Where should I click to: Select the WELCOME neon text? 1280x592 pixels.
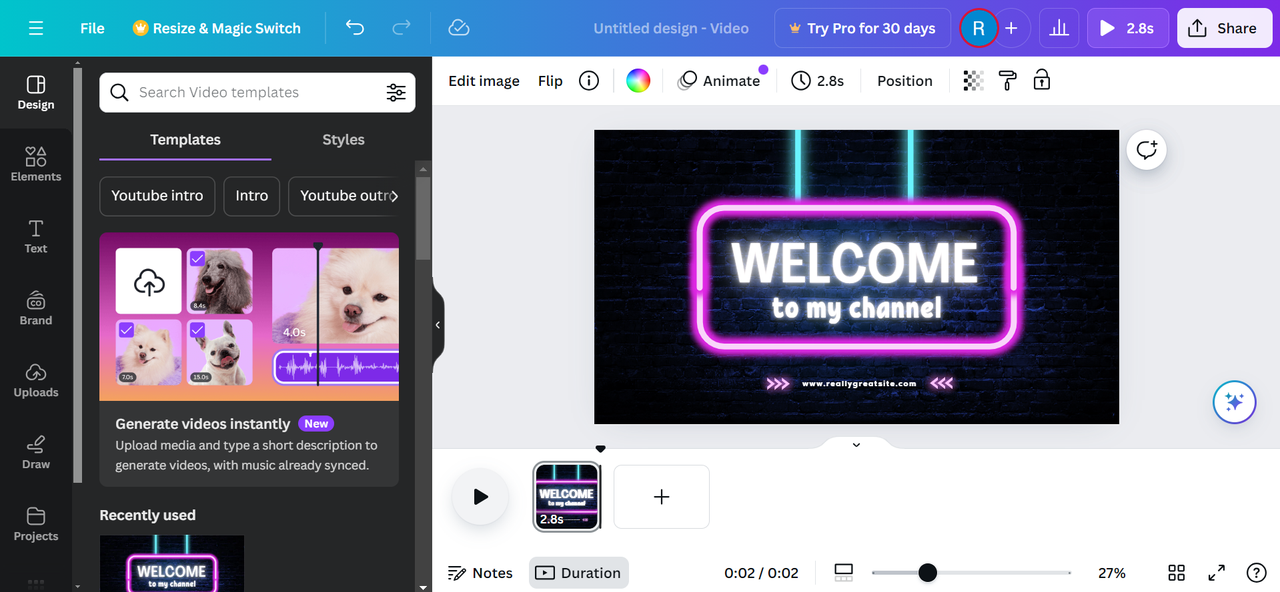(x=854, y=263)
